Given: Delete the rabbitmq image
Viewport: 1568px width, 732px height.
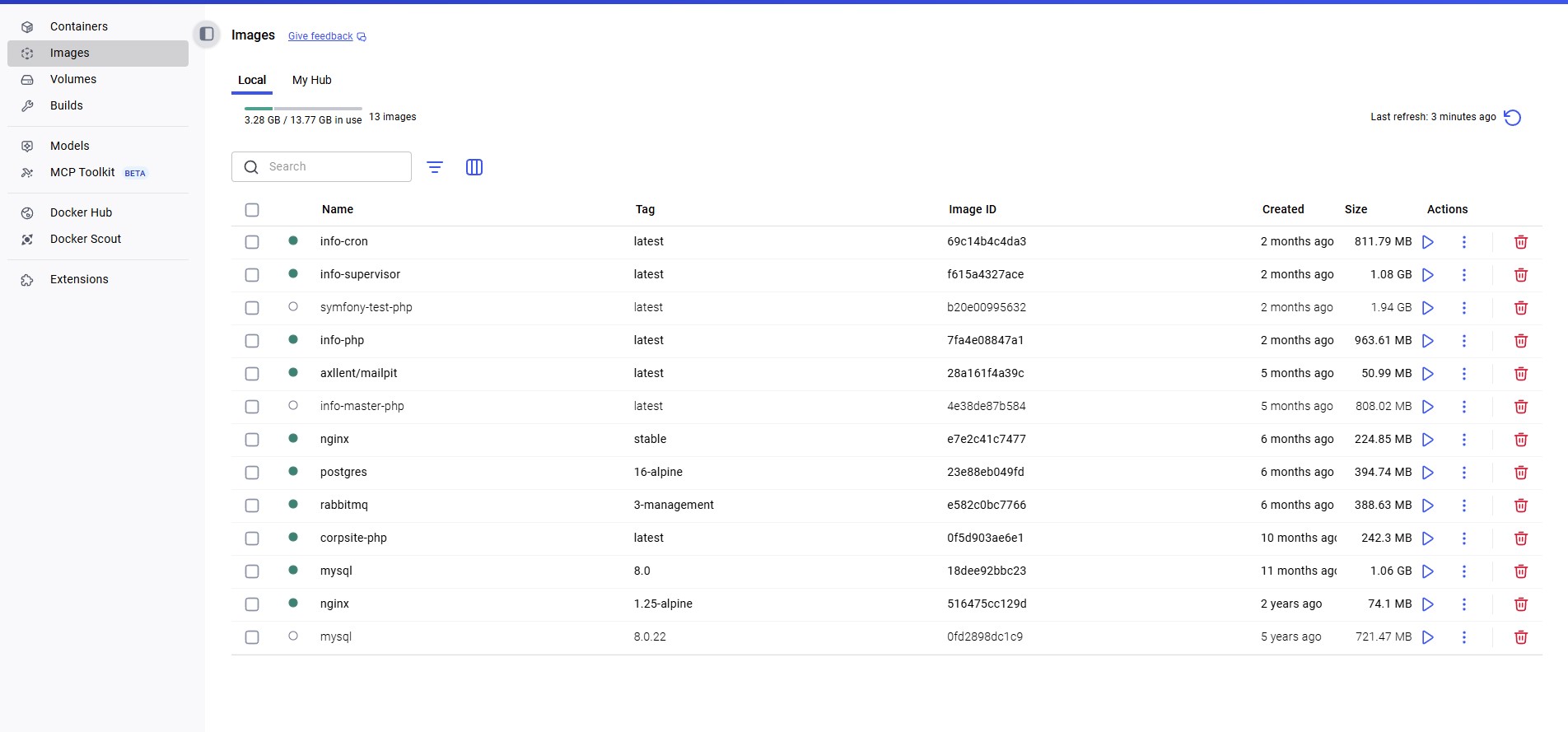Looking at the screenshot, I should [x=1521, y=506].
